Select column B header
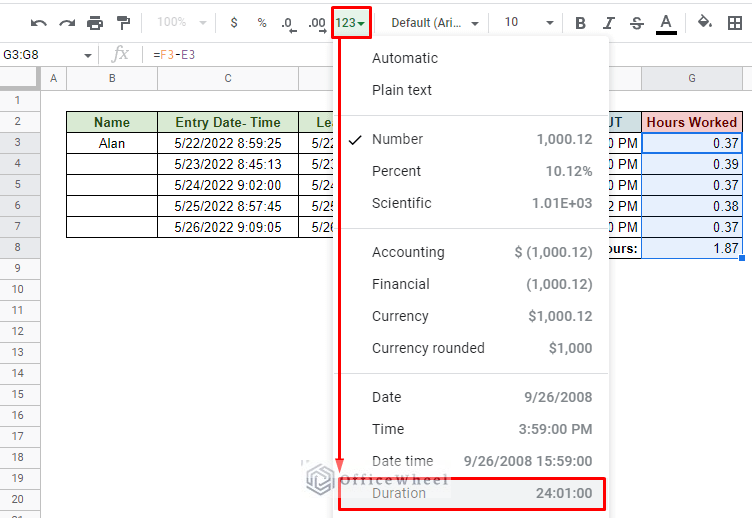 [112, 79]
